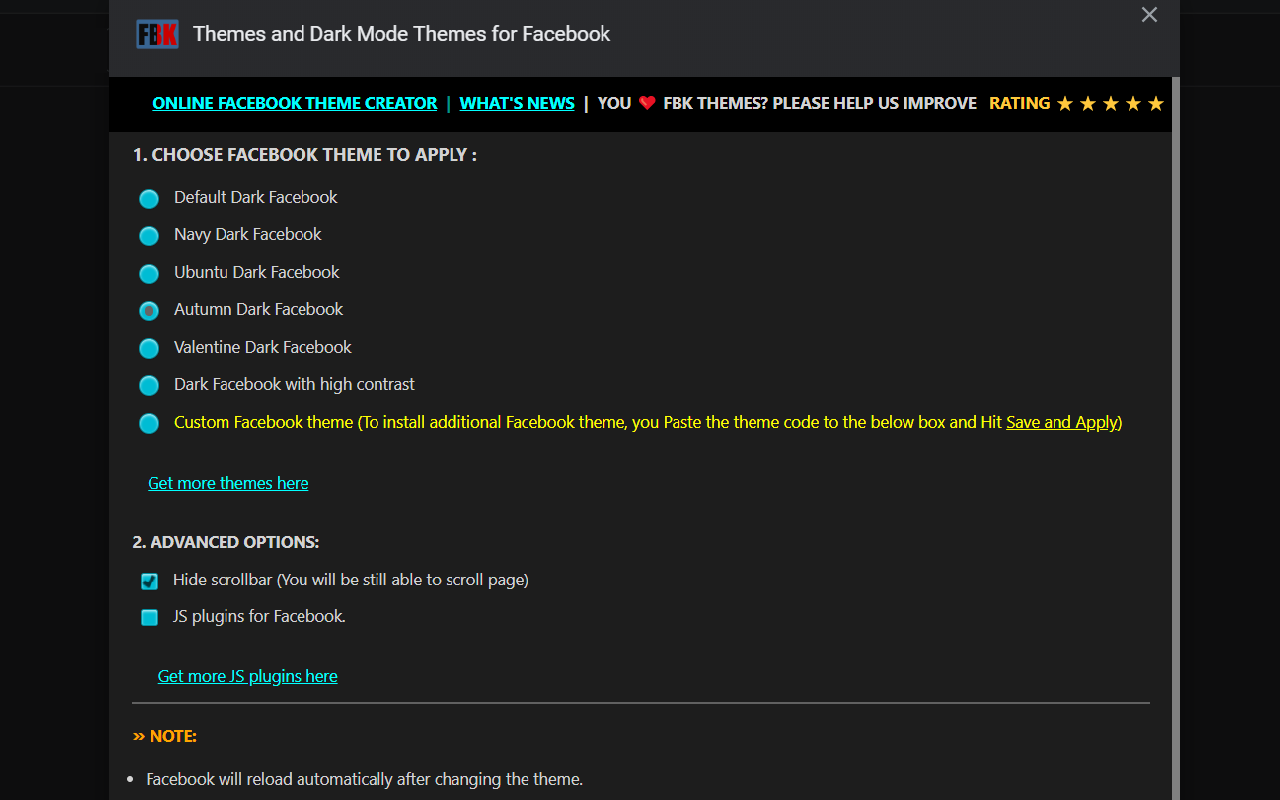Enable JS plugins for Facebook checkbox
The image size is (1280, 800).
150,618
